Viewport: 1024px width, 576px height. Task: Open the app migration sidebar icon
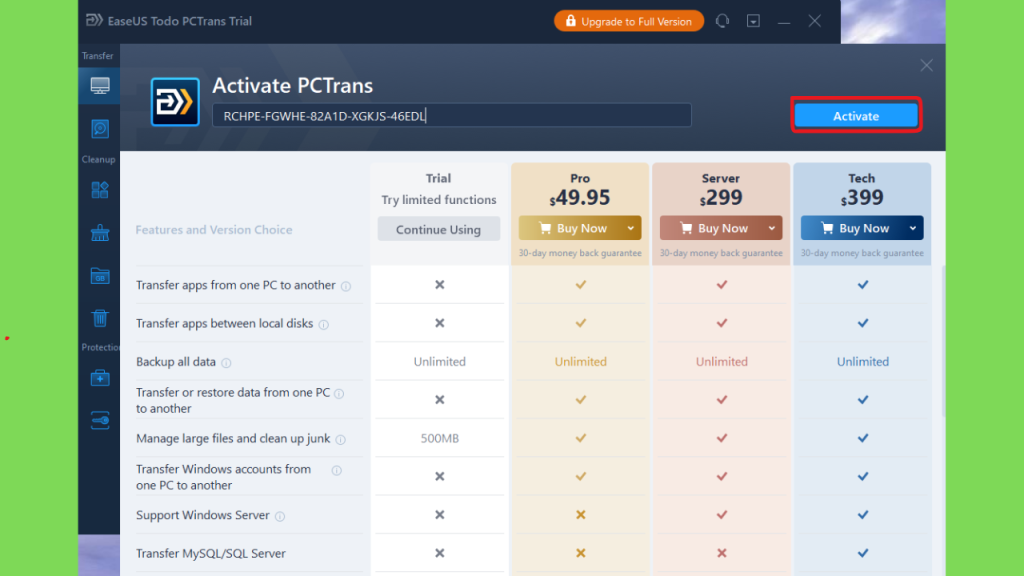[x=100, y=190]
